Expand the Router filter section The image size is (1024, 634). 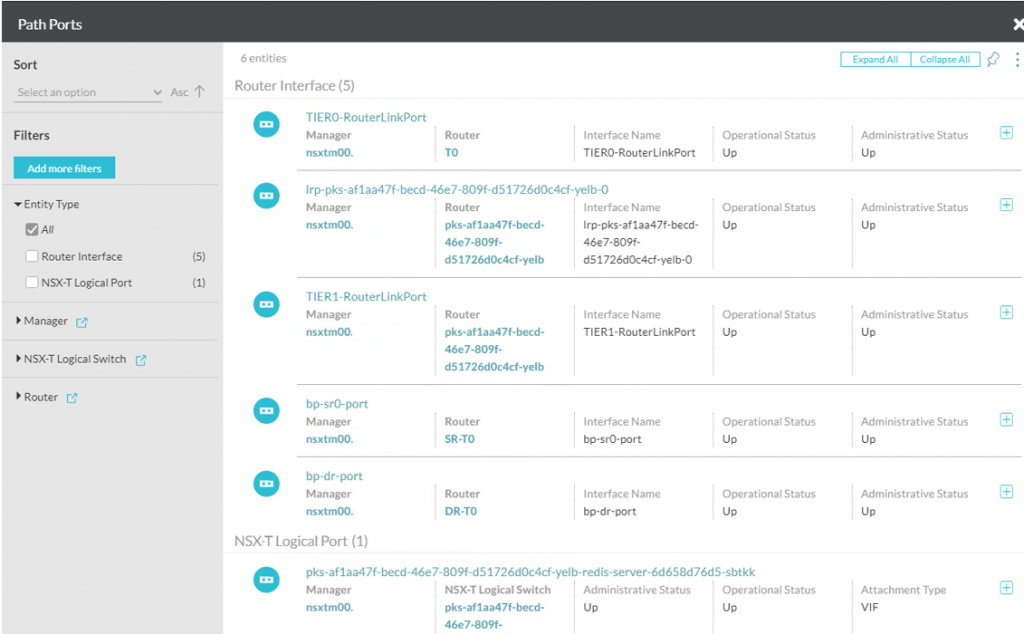18,397
